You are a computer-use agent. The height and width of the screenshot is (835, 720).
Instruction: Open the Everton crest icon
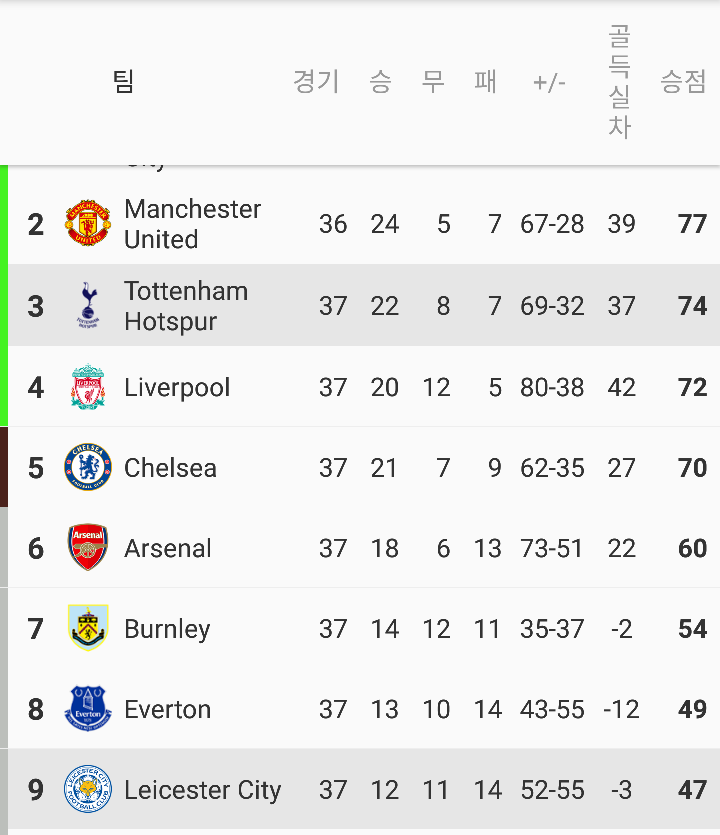pos(88,708)
